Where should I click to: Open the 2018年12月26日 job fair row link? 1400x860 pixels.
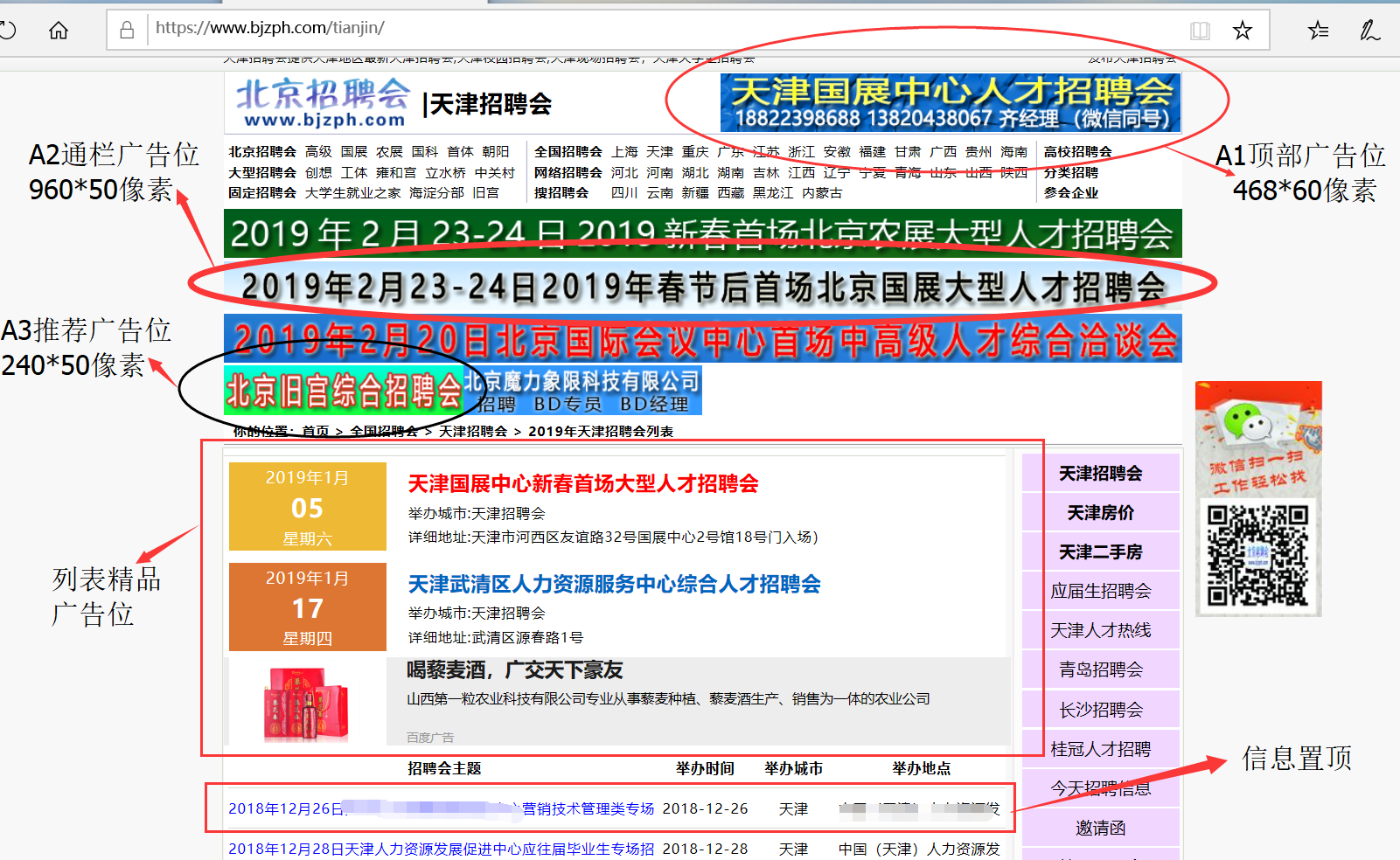pos(442,808)
